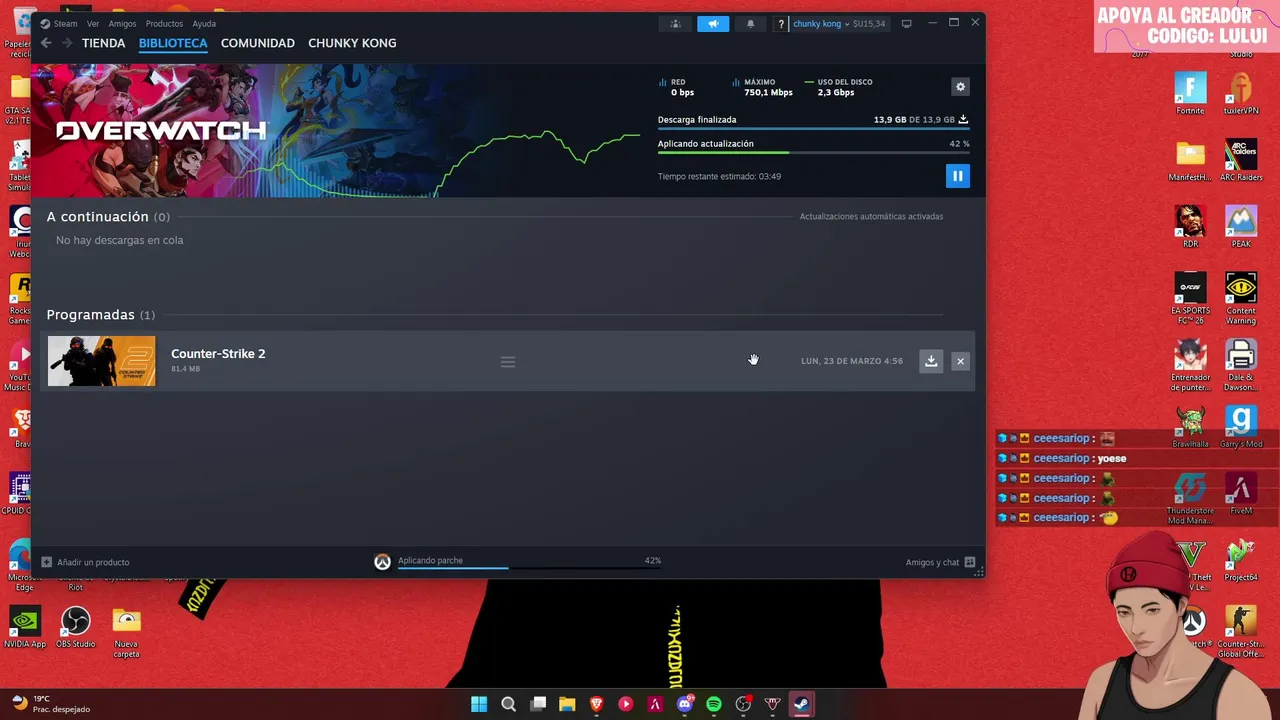Open Project64 desktop shortcut
The width and height of the screenshot is (1280, 720).
click(1241, 560)
